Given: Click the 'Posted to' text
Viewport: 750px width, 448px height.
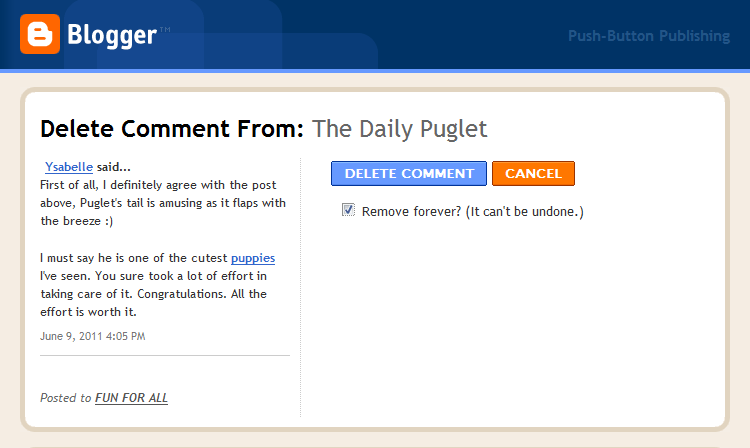Looking at the screenshot, I should tap(66, 398).
